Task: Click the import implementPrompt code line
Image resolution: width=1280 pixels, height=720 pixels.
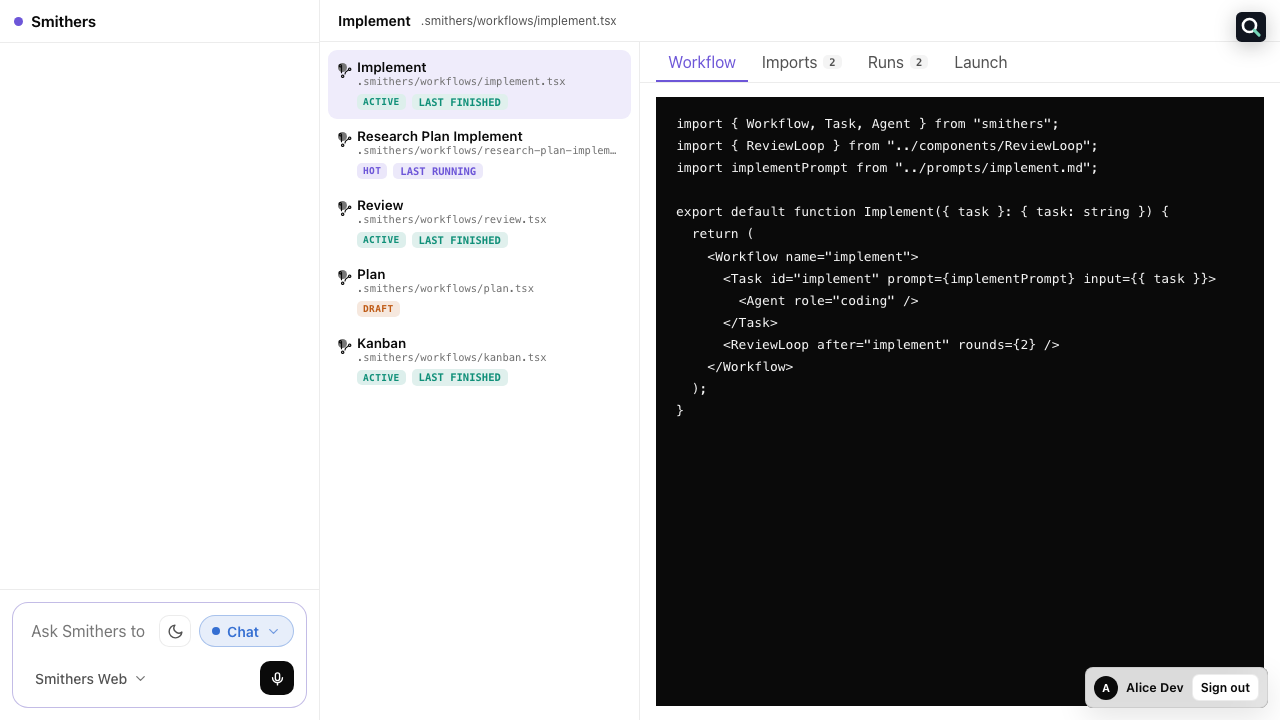Action: tap(887, 168)
